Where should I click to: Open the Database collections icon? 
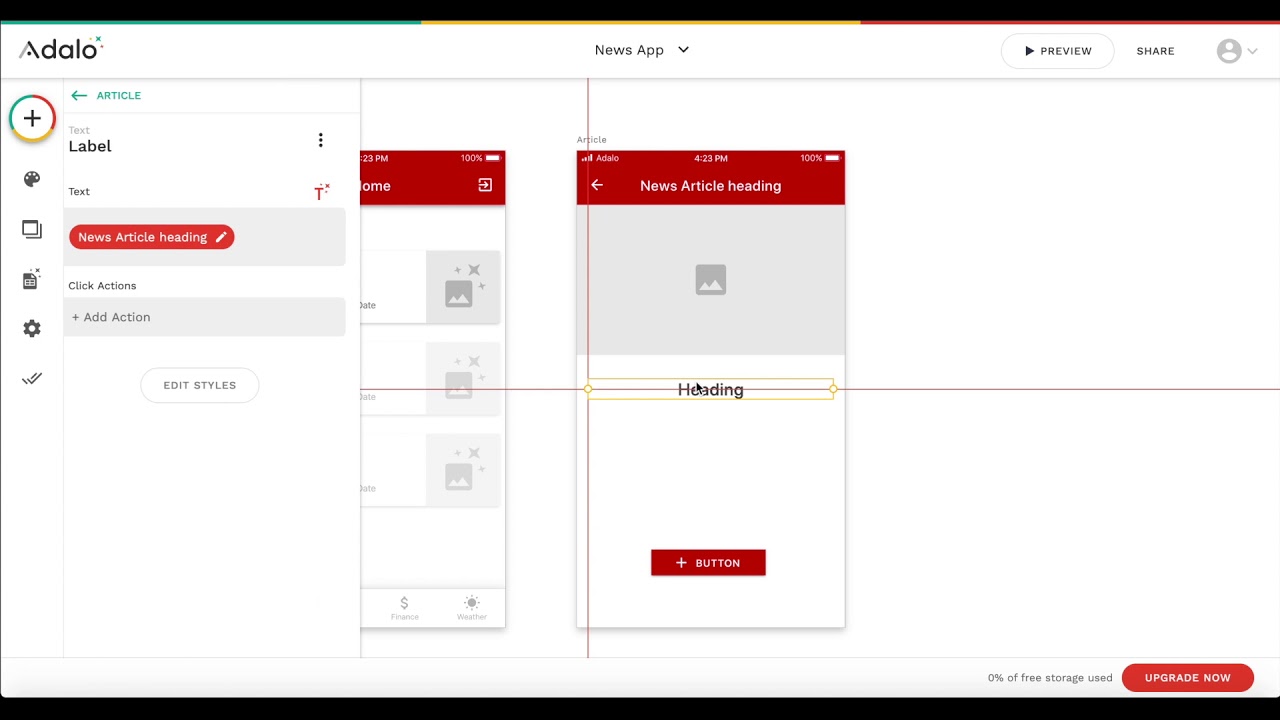[x=32, y=279]
